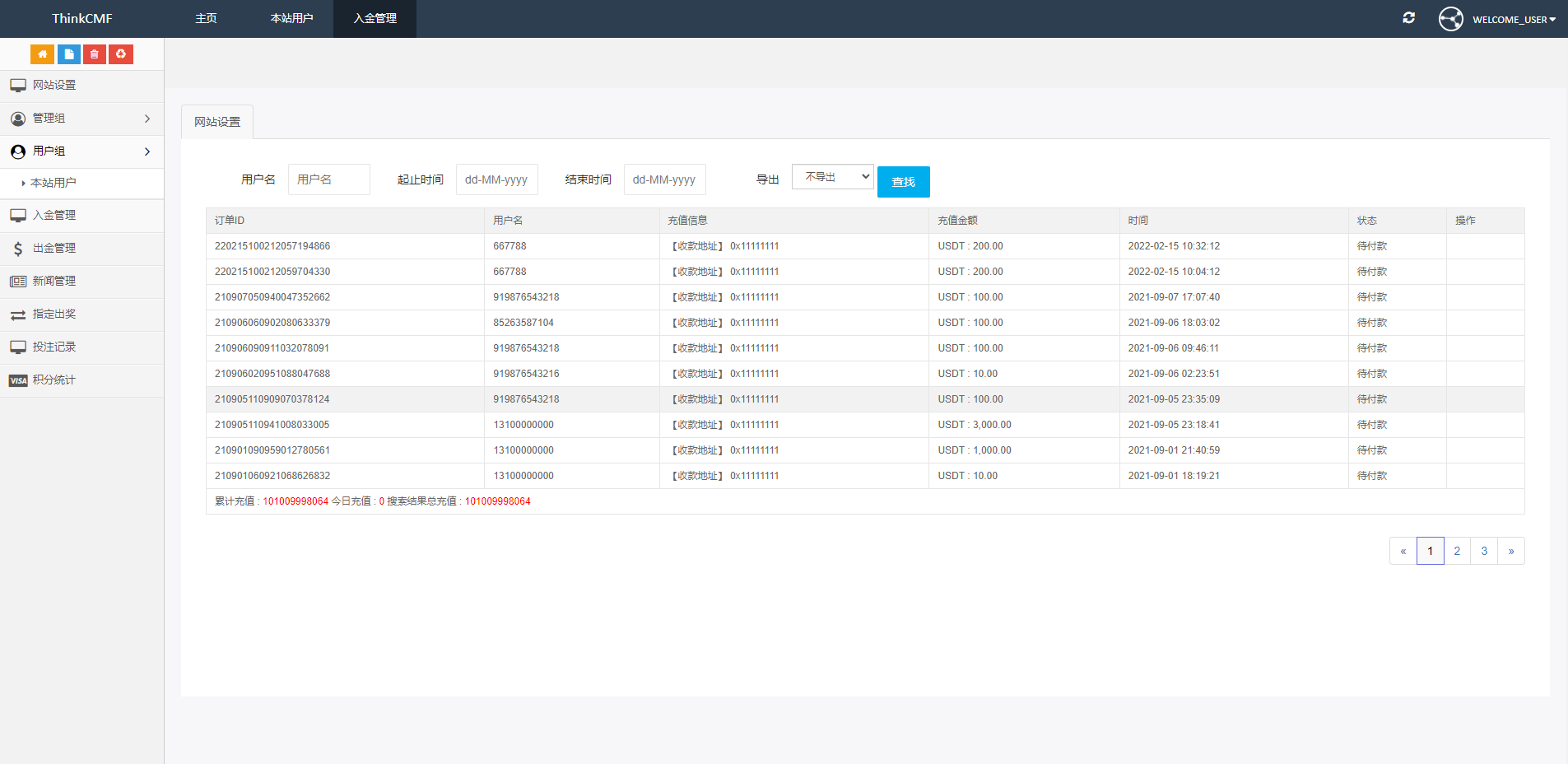Collapse the 用户组 sidebar group
This screenshot has height=764, width=1568.
(81, 151)
